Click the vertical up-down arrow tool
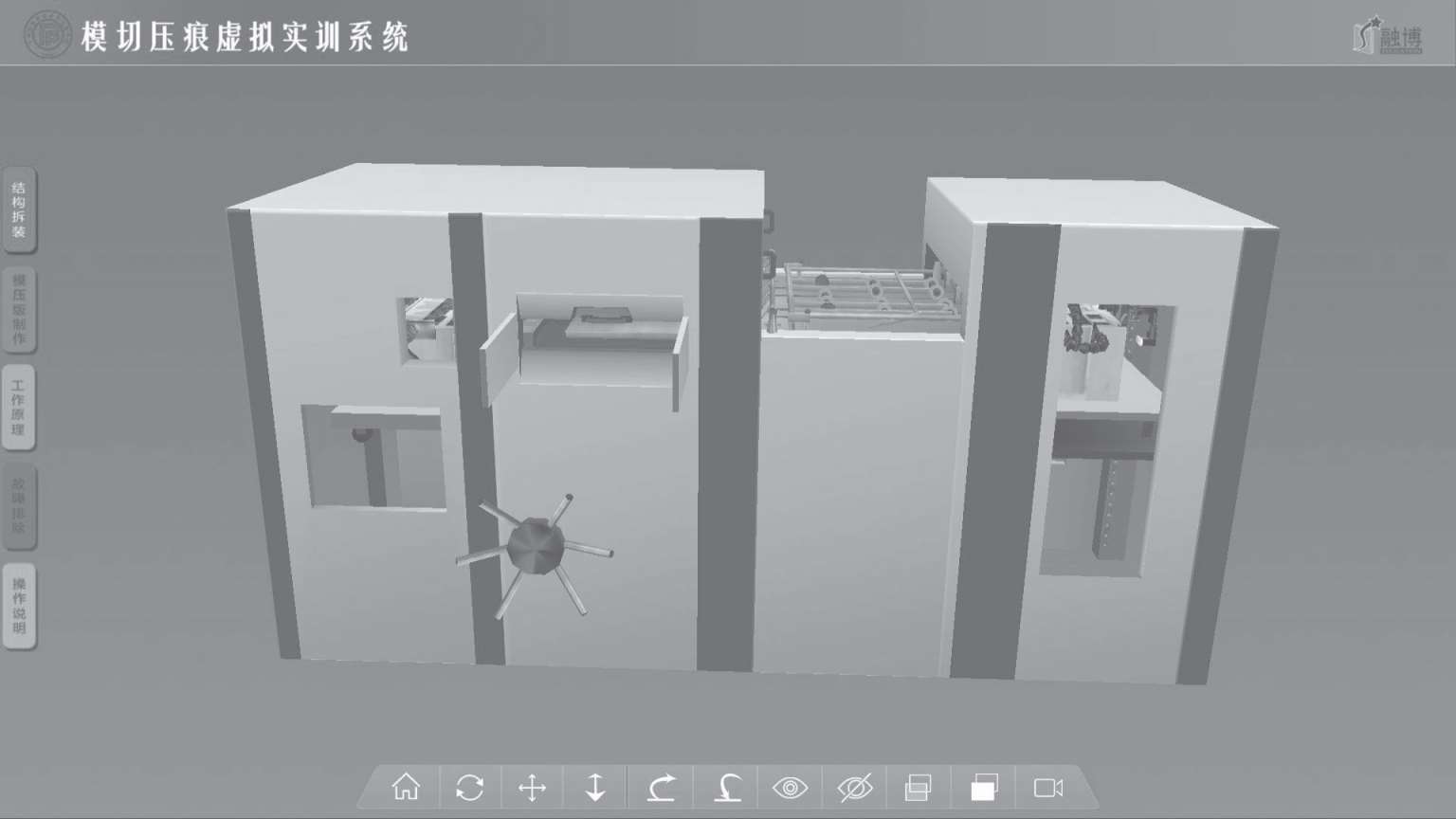Screen dimensions: 1456x819 595,788
